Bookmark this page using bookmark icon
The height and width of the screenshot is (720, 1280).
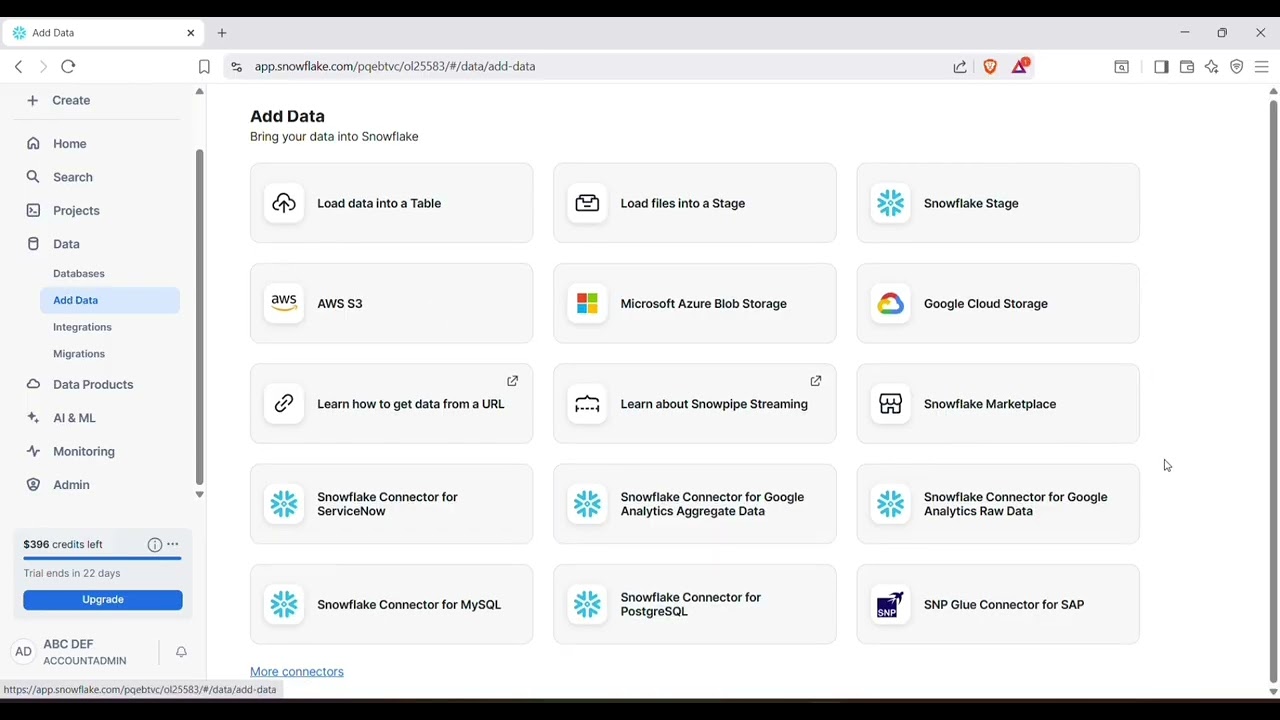tap(204, 67)
